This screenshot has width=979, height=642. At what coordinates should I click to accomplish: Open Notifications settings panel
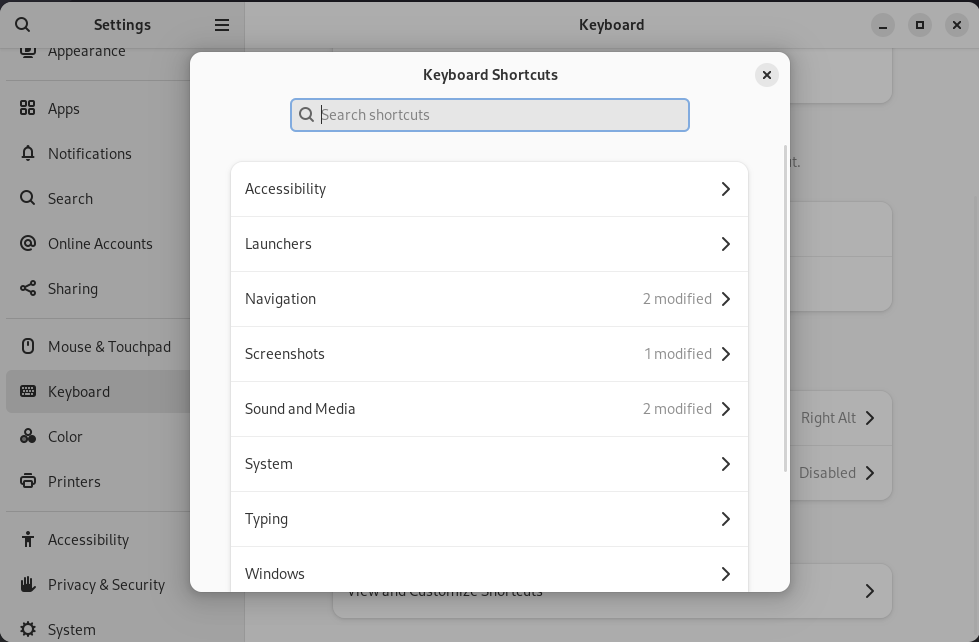coord(98,153)
